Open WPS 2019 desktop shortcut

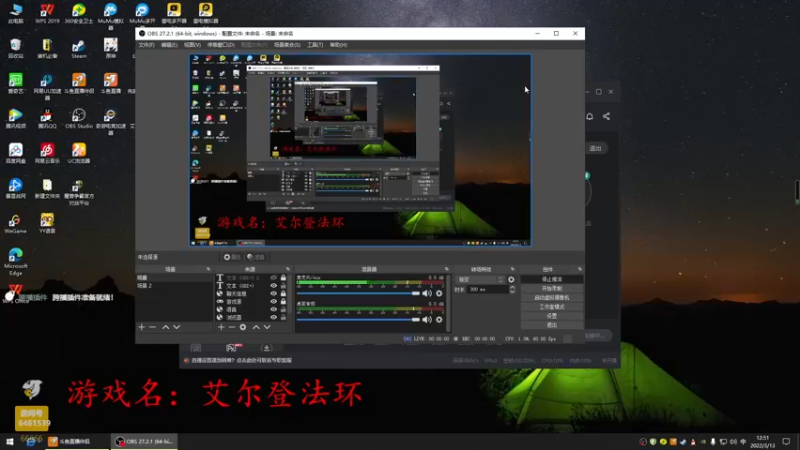(47, 14)
